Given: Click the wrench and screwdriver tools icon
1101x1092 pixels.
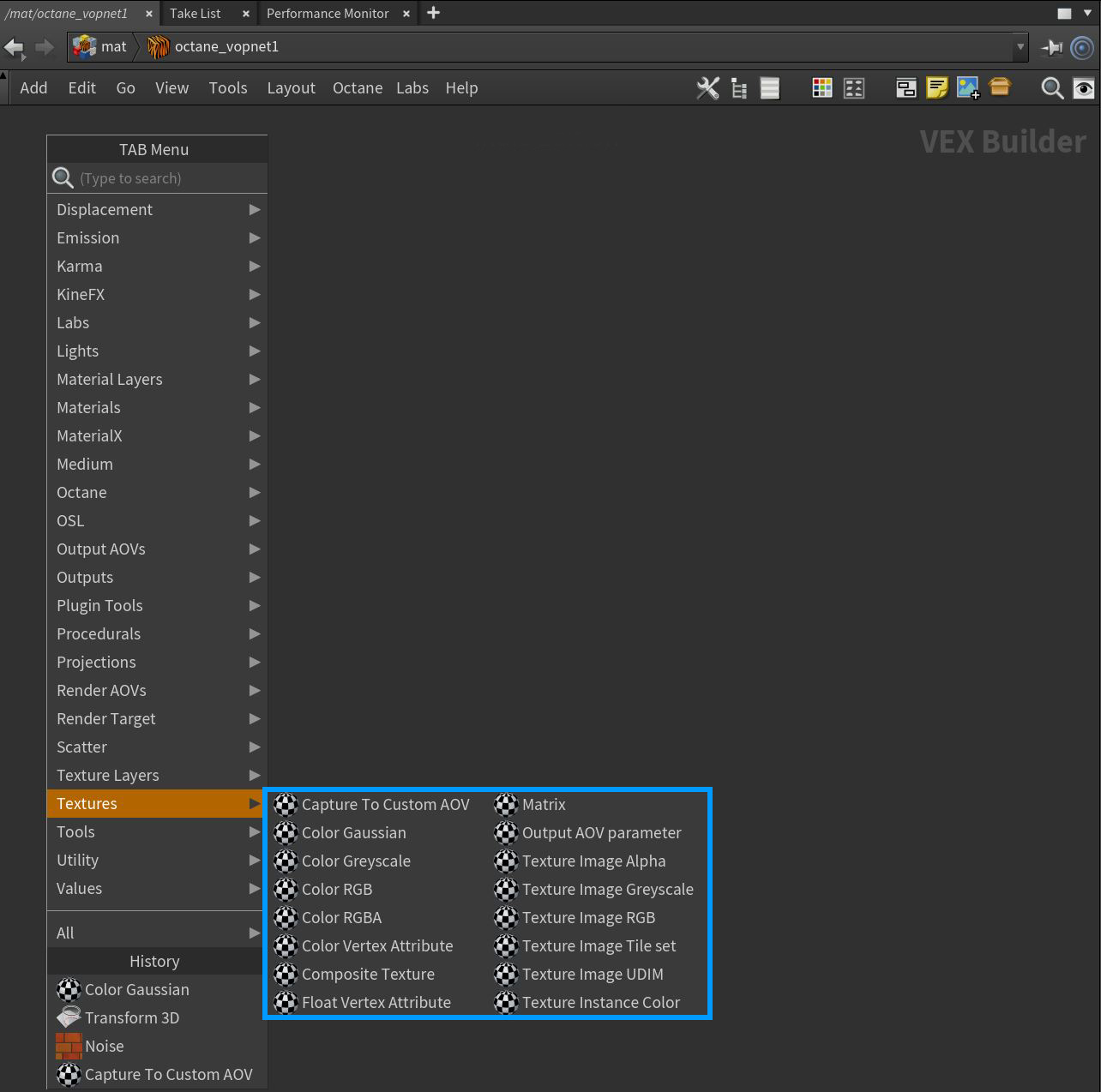Looking at the screenshot, I should [707, 88].
